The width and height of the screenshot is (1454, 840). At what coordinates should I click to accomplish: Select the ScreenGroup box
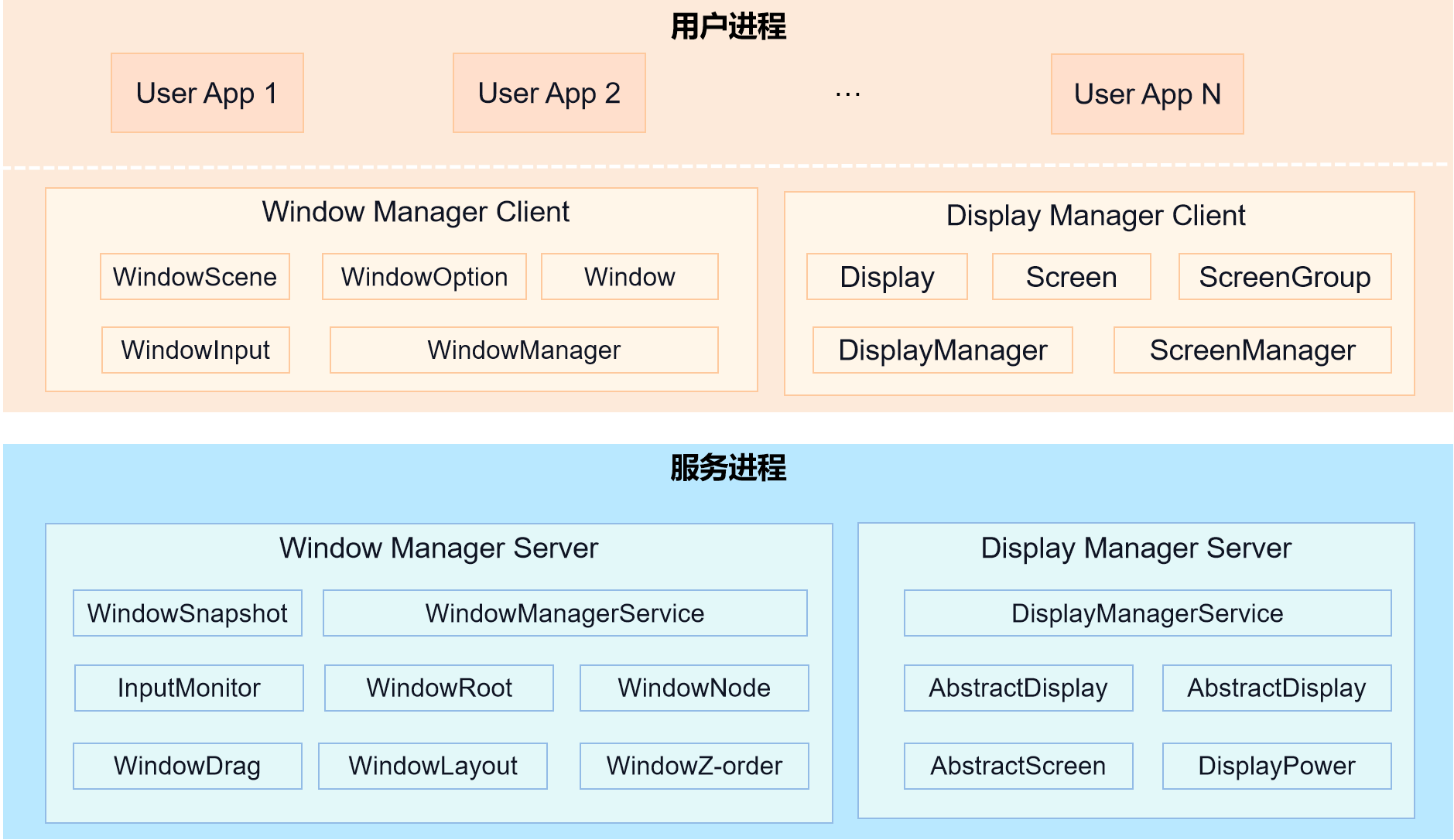pos(1285,277)
